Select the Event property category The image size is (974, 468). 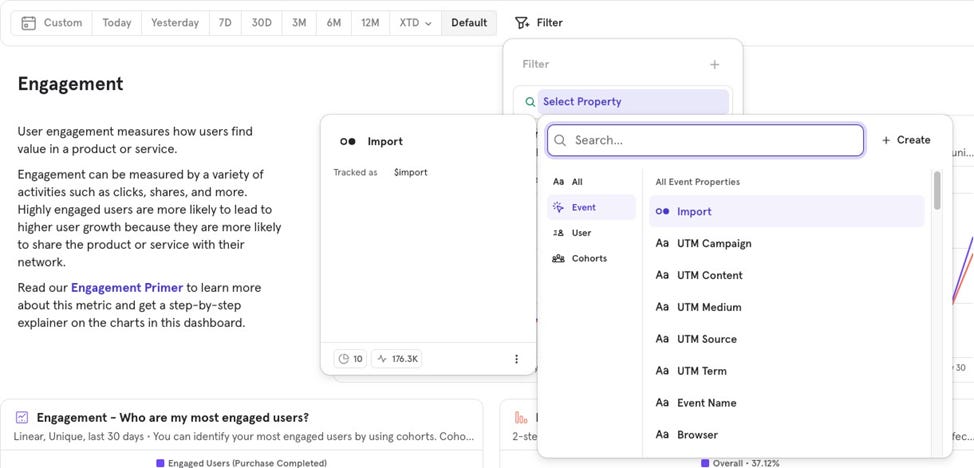coord(591,208)
